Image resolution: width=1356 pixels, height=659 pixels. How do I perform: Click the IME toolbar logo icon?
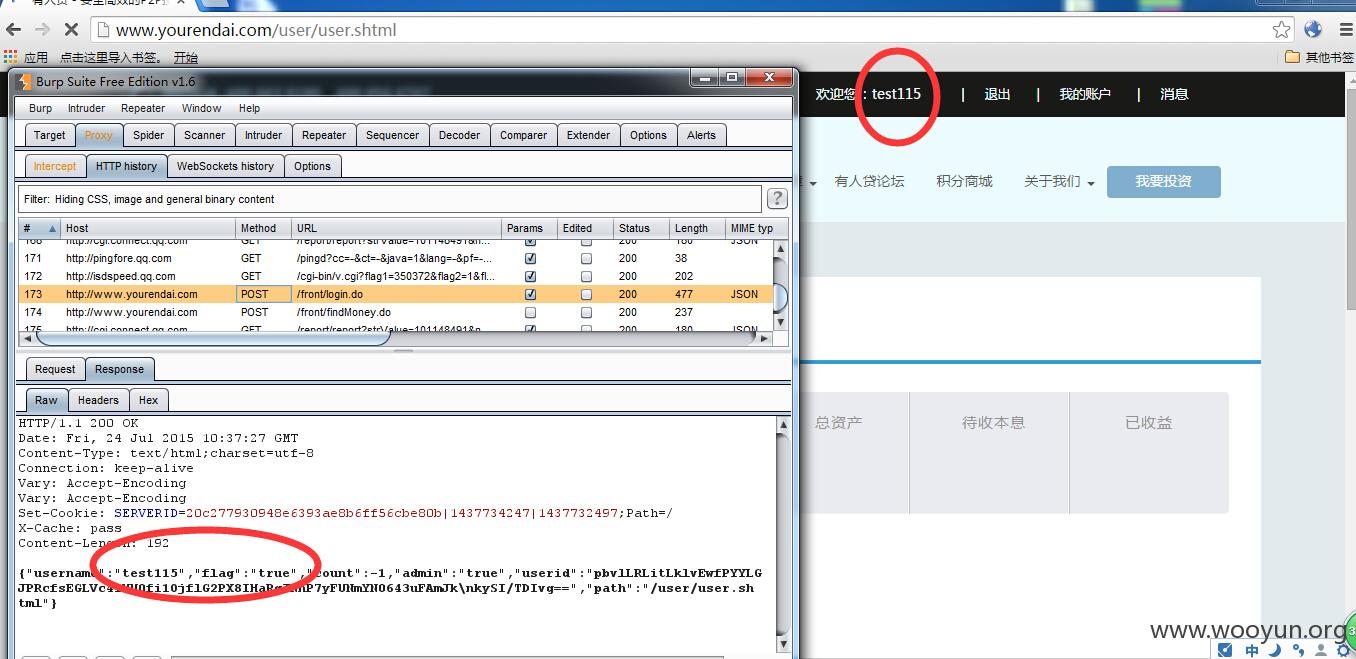[1226, 650]
